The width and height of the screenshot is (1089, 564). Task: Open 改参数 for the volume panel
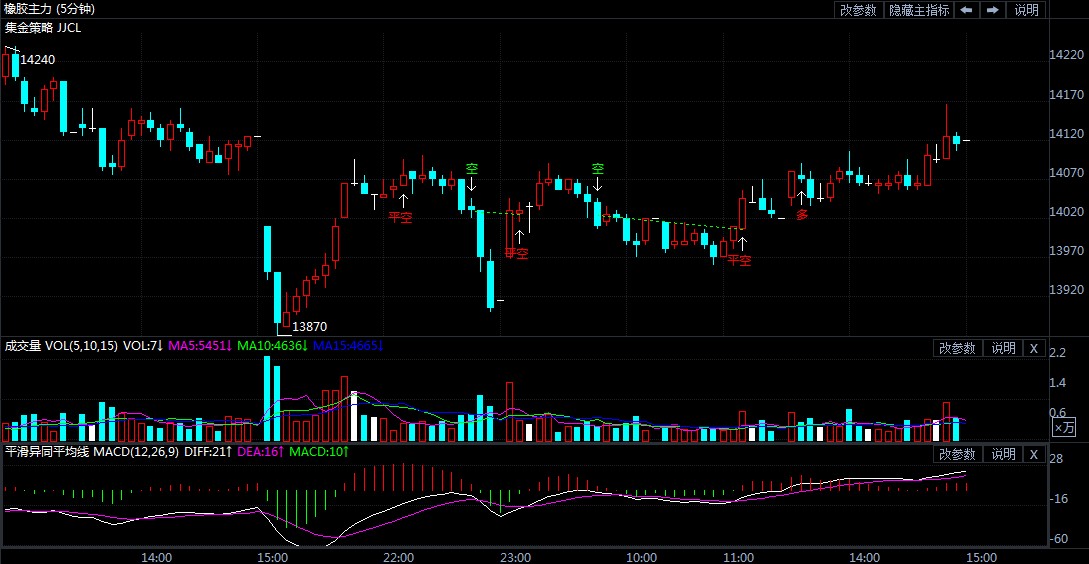956,348
